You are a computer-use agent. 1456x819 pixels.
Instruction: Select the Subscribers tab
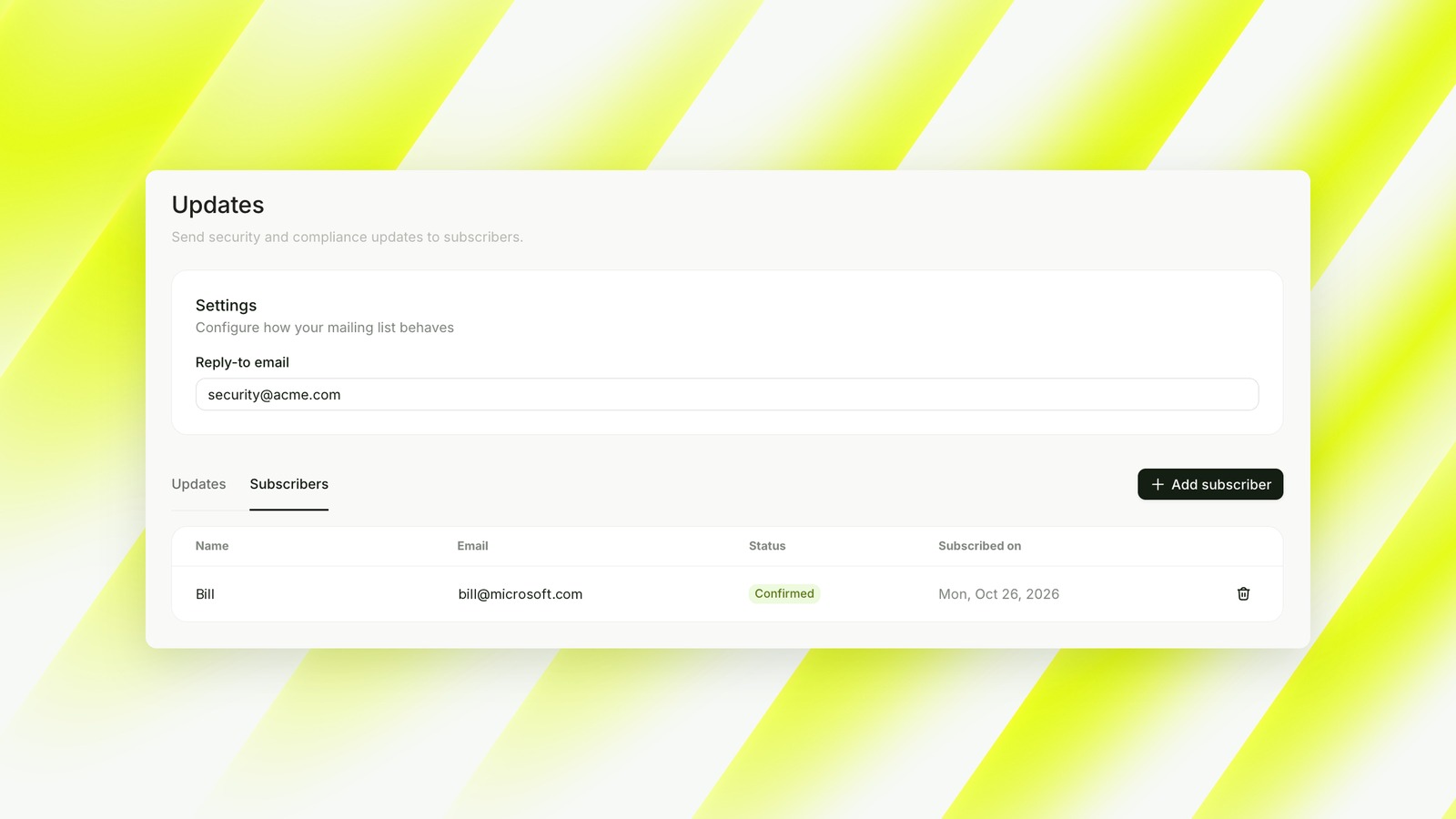[x=288, y=484]
